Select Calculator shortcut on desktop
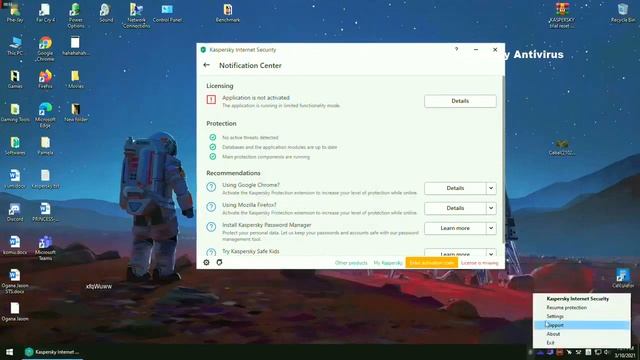This screenshot has height=360, width=640. pyautogui.click(x=623, y=278)
